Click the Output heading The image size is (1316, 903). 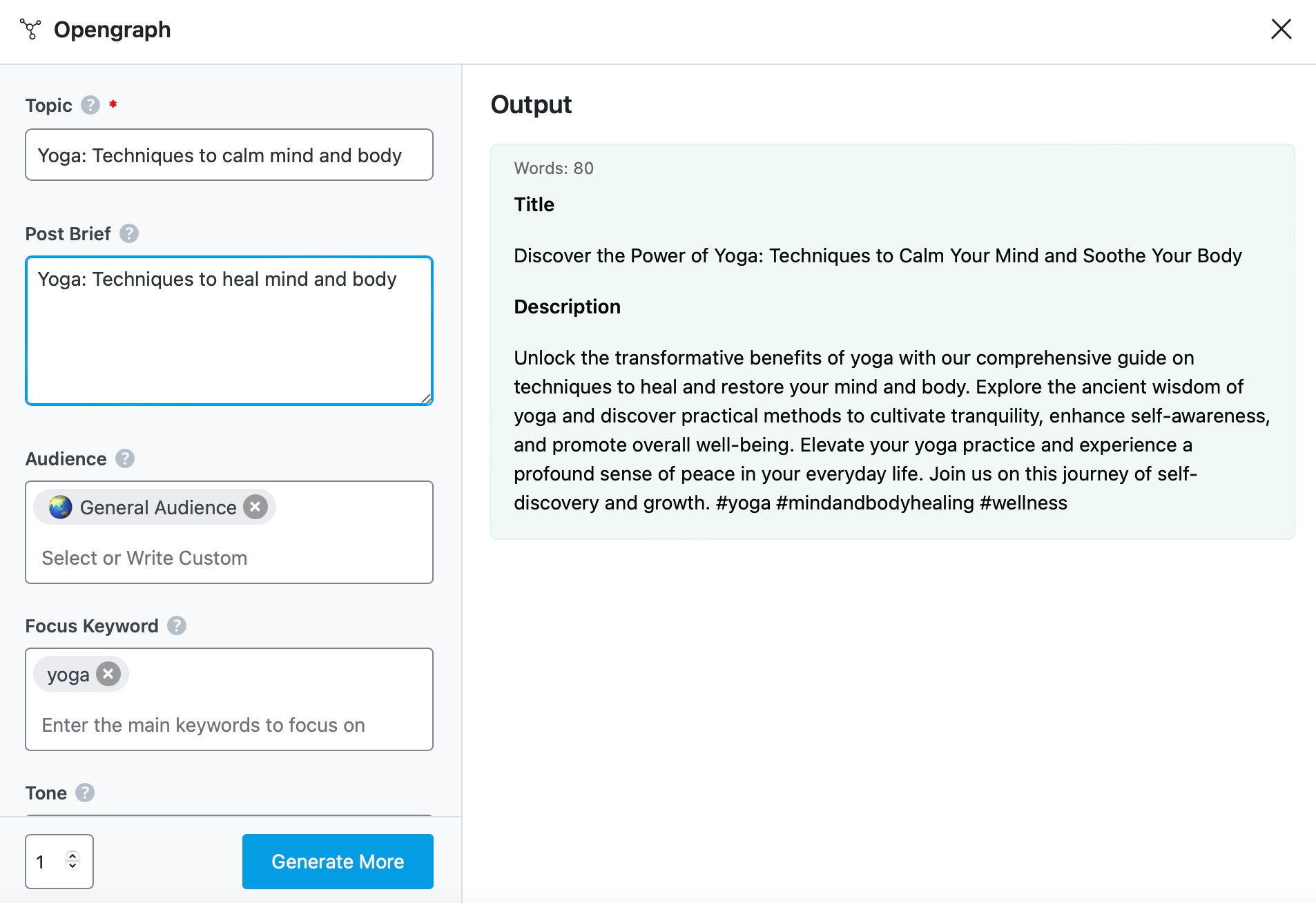[531, 104]
